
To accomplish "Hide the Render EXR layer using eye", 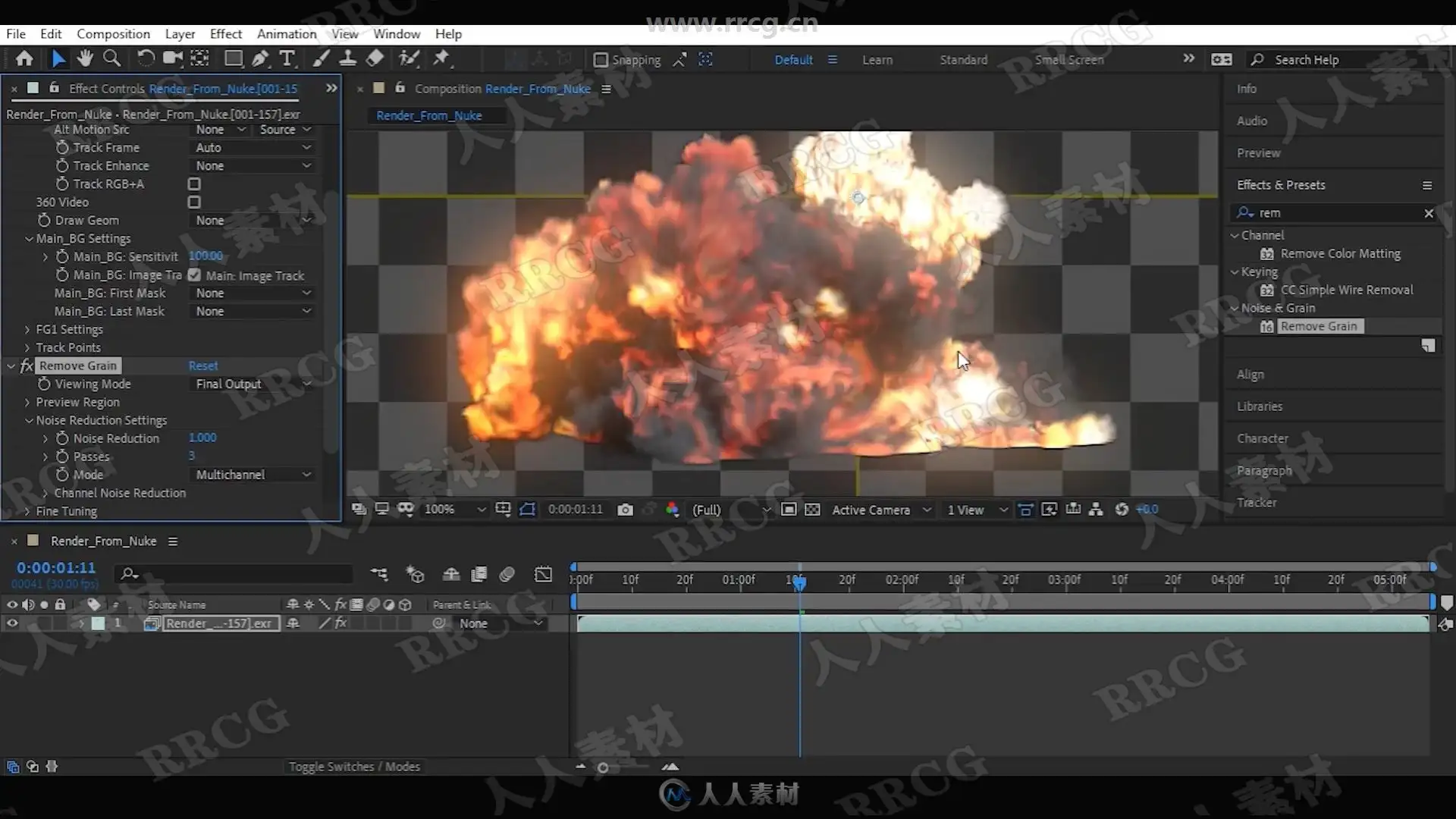I will pos(12,623).
